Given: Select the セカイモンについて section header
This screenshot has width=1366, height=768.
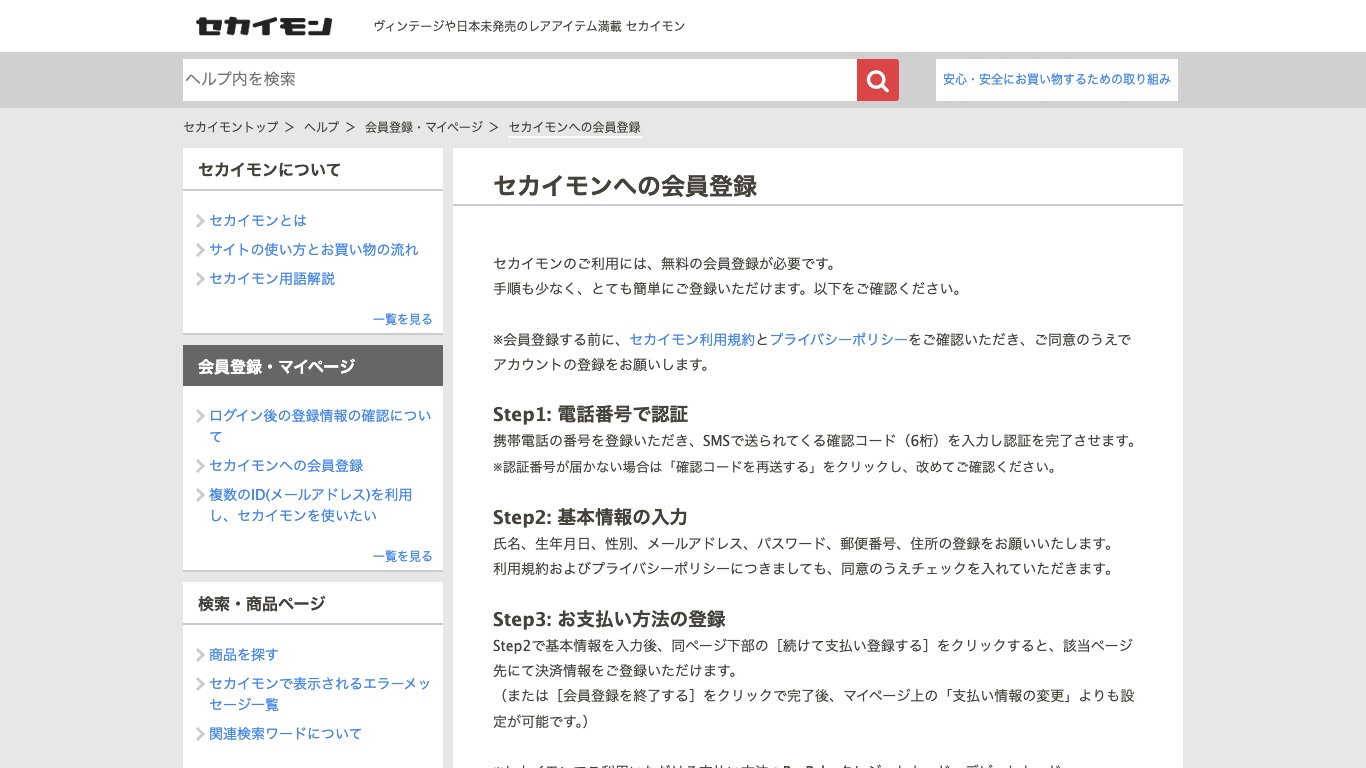Looking at the screenshot, I should 313,169.
